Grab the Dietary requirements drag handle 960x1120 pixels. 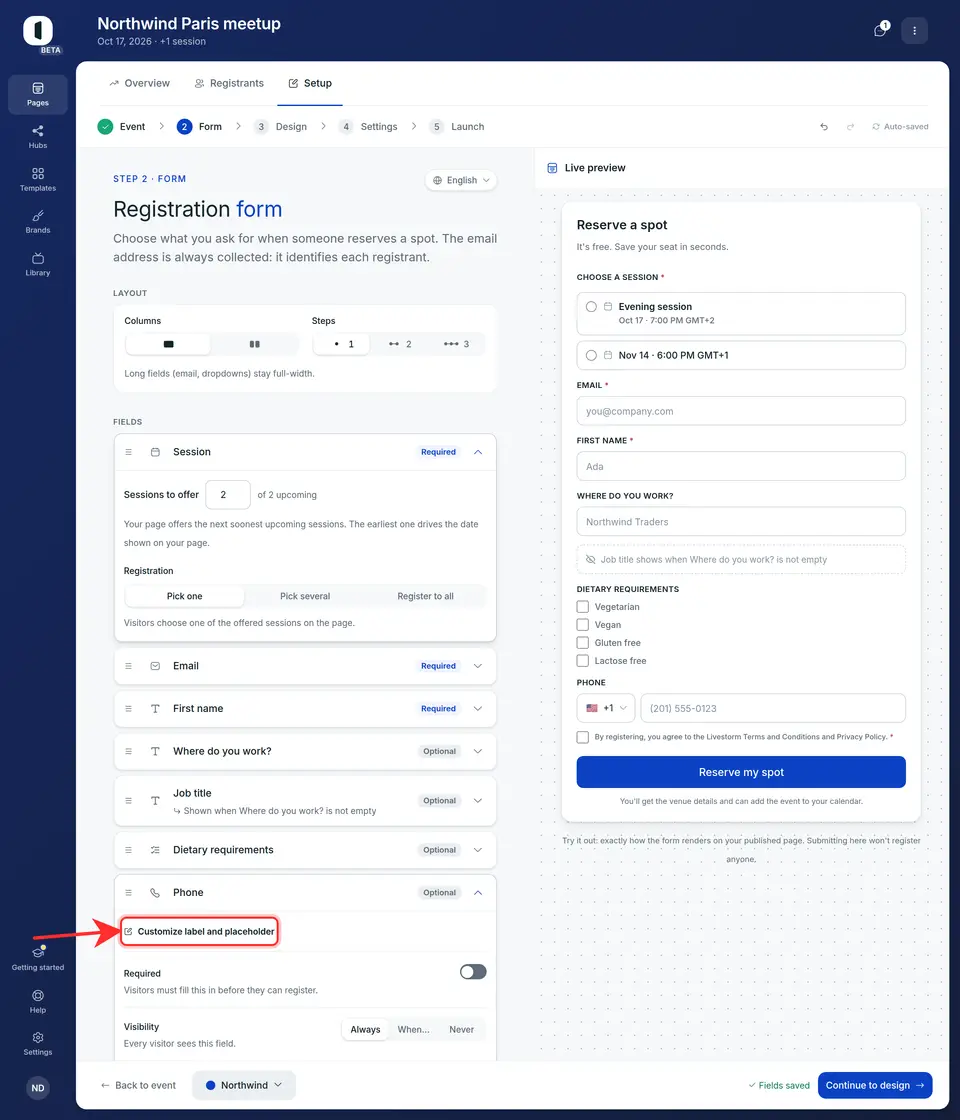[129, 850]
